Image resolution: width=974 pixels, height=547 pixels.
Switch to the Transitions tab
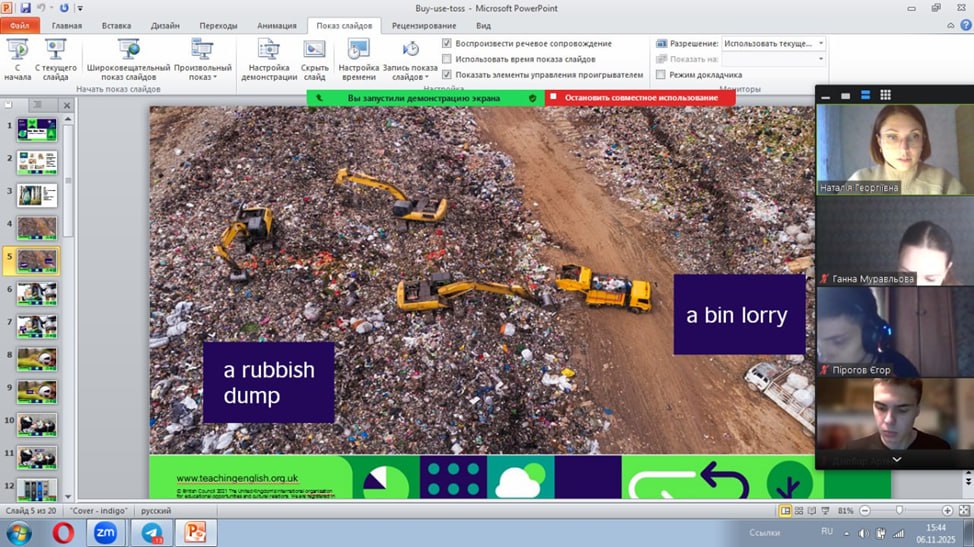(x=218, y=25)
